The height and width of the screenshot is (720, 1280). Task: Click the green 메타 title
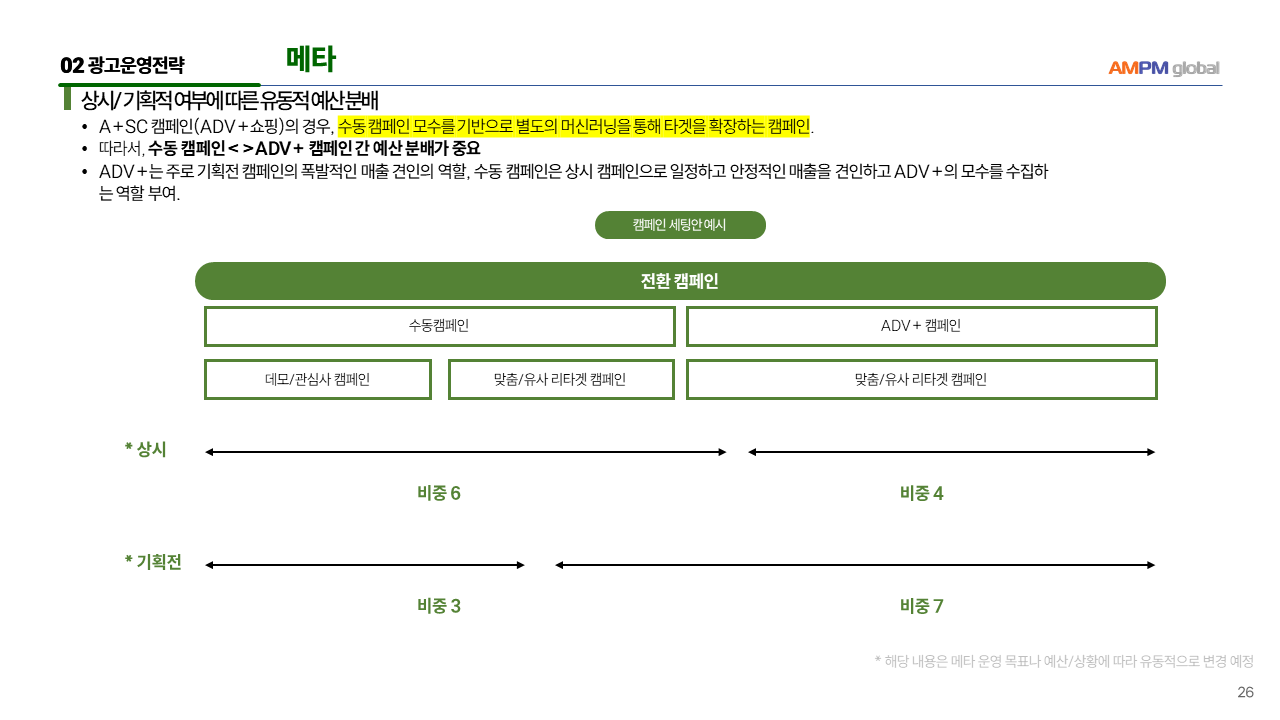(x=310, y=60)
